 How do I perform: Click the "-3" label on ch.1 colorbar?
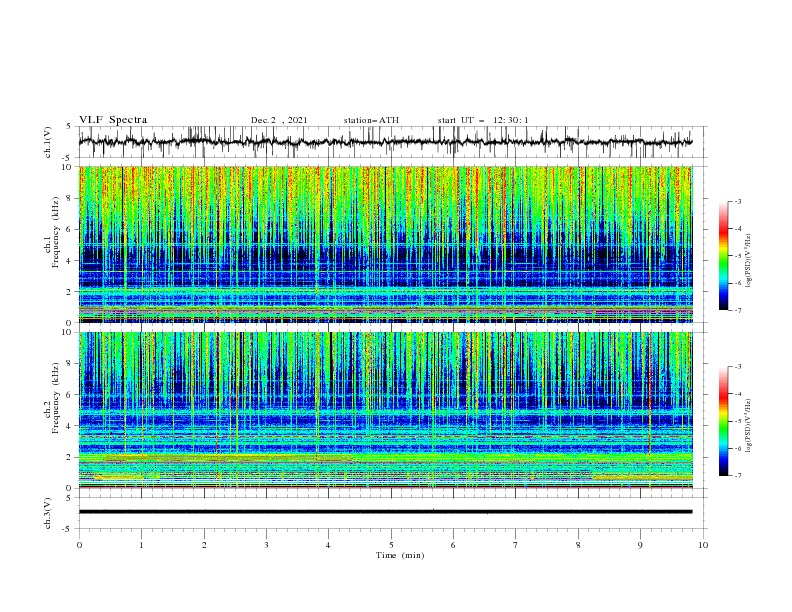point(738,201)
